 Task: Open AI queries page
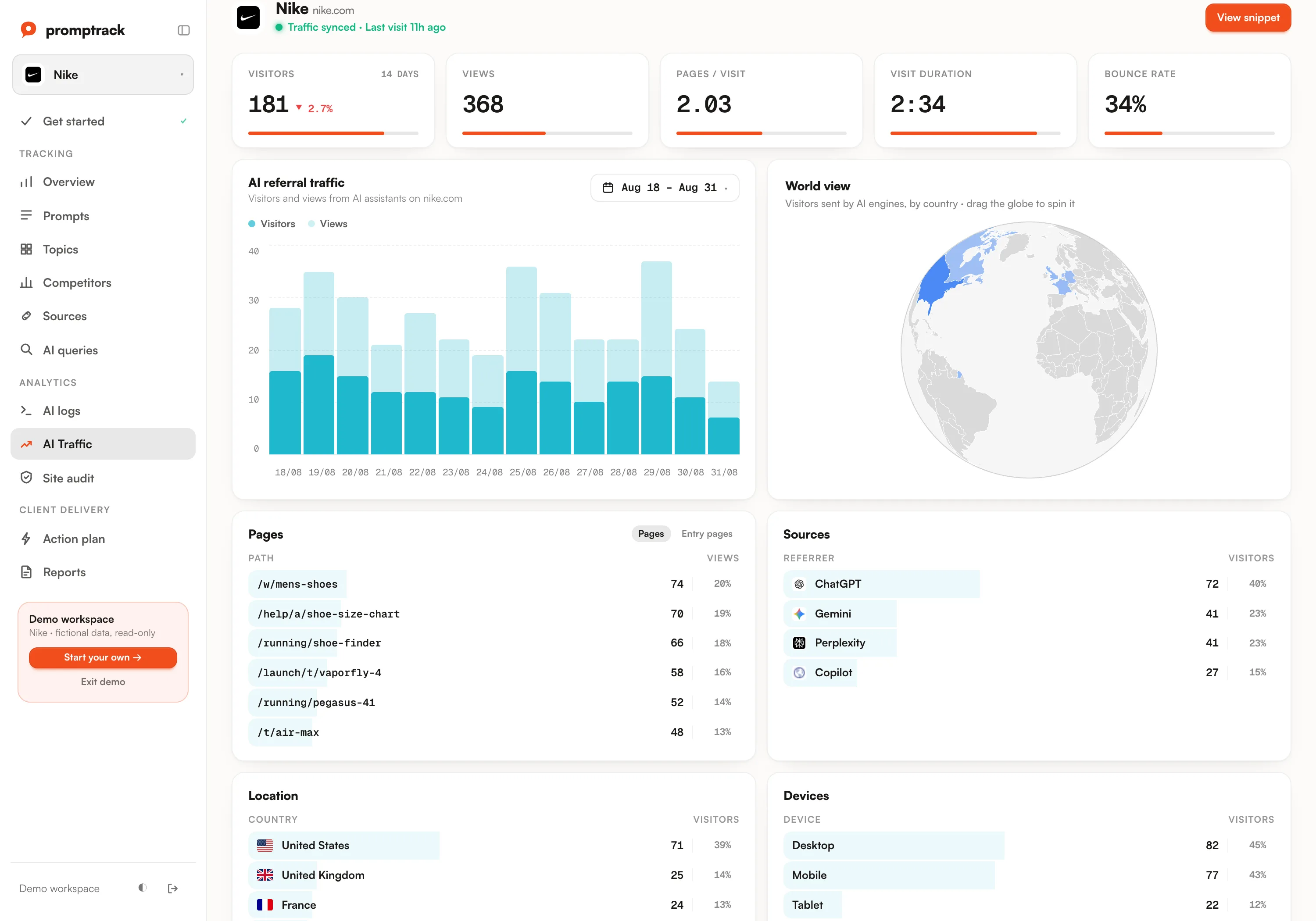(103, 350)
